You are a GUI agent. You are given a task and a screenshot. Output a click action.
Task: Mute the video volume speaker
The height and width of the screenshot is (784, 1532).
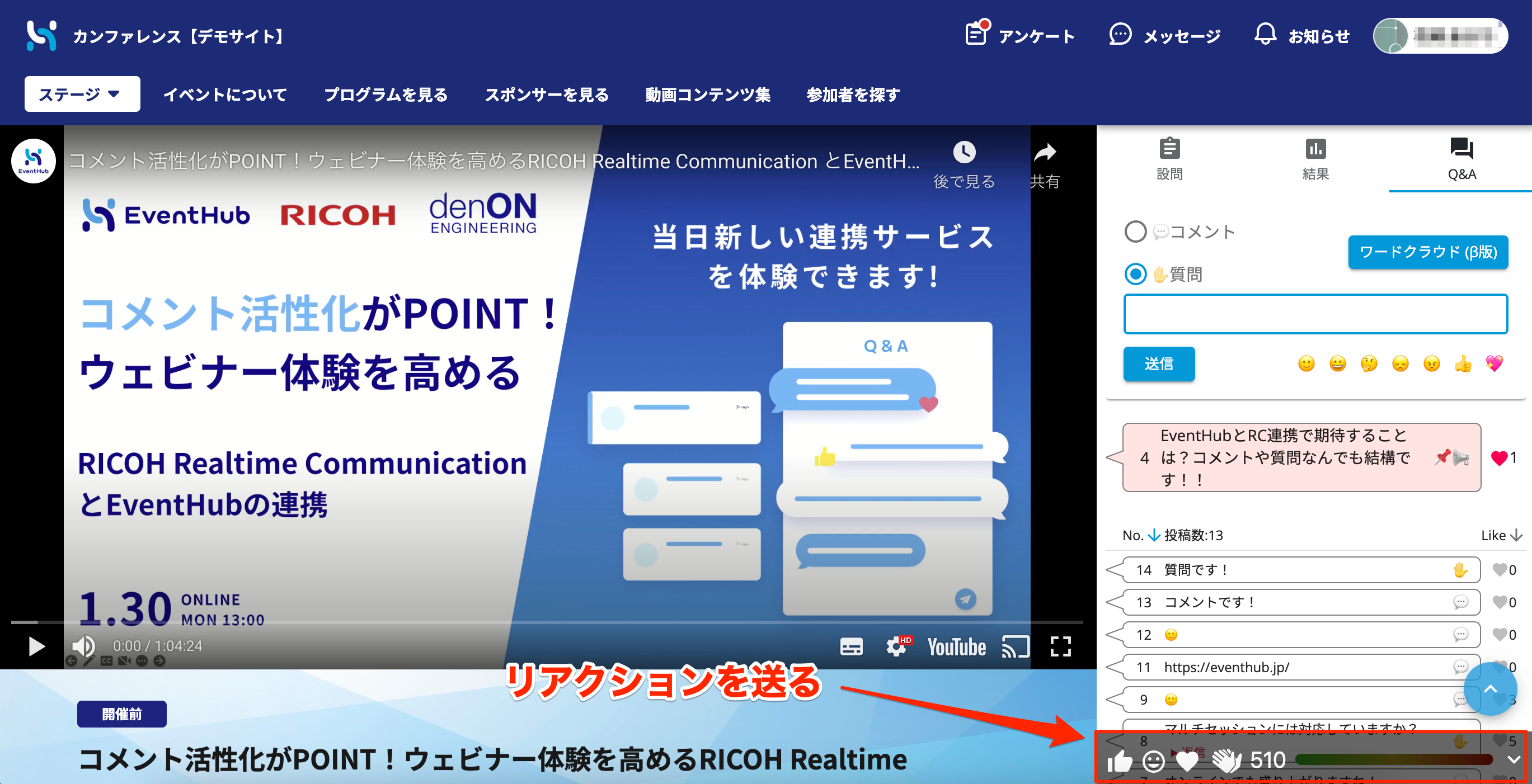[83, 646]
